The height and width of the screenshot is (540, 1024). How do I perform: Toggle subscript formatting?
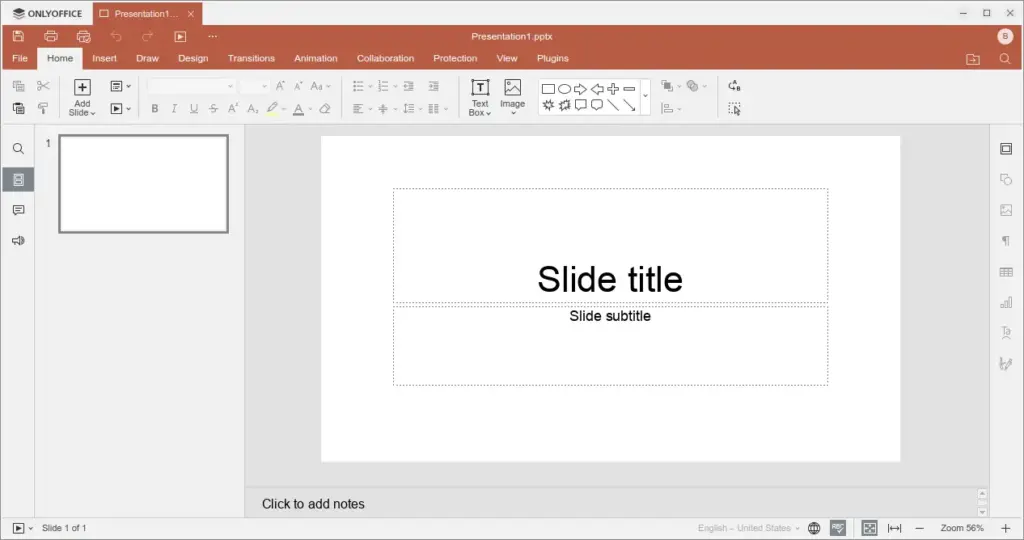click(253, 108)
